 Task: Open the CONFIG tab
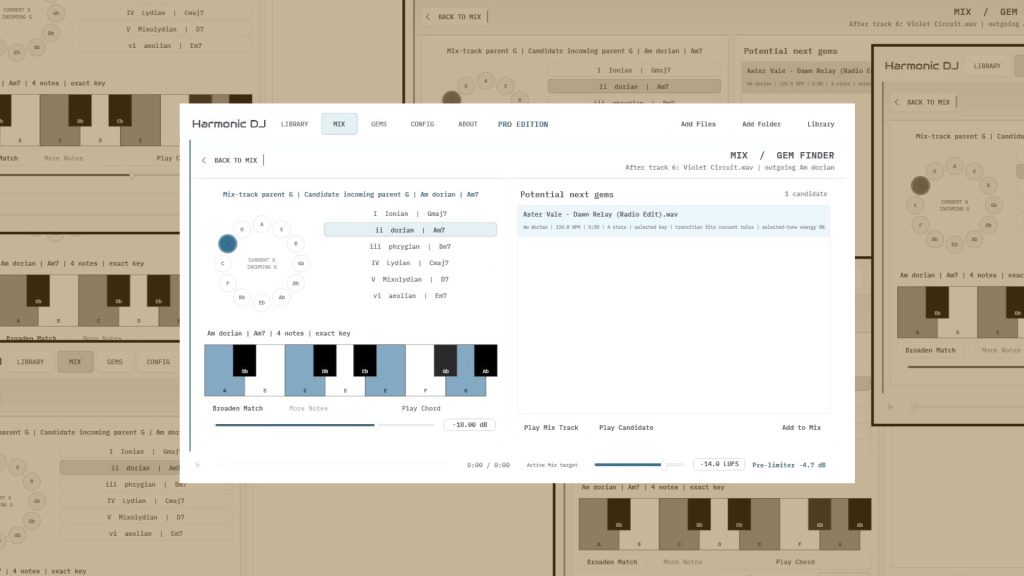pos(422,124)
